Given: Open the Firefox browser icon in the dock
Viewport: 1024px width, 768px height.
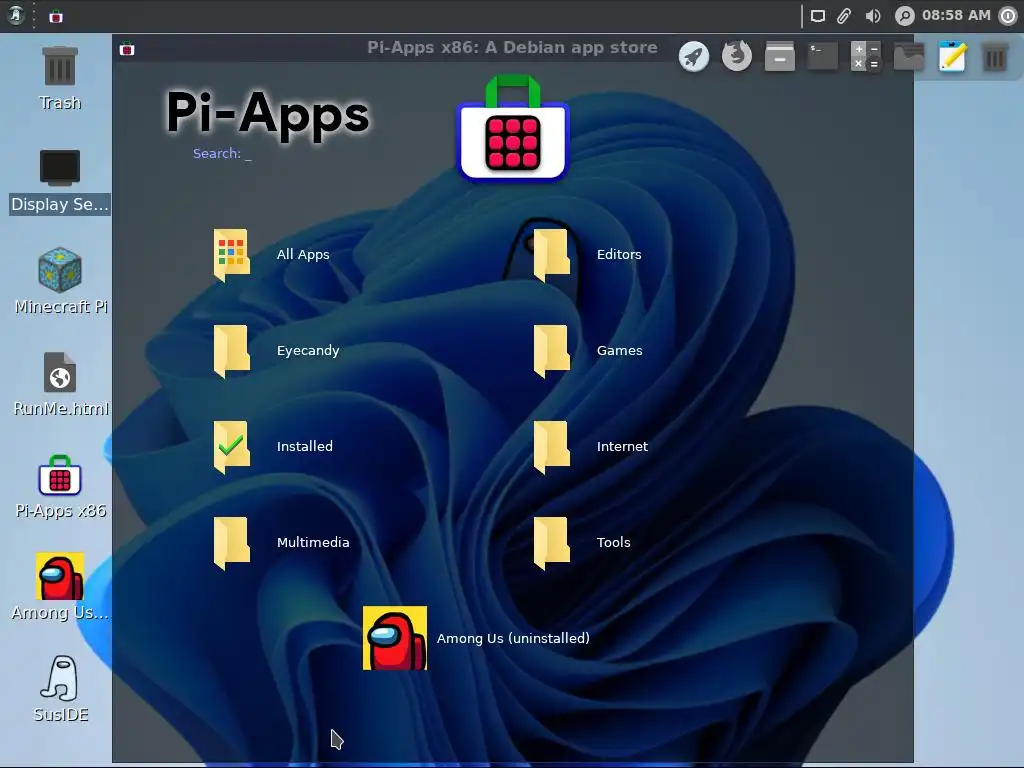Looking at the screenshot, I should (x=737, y=56).
